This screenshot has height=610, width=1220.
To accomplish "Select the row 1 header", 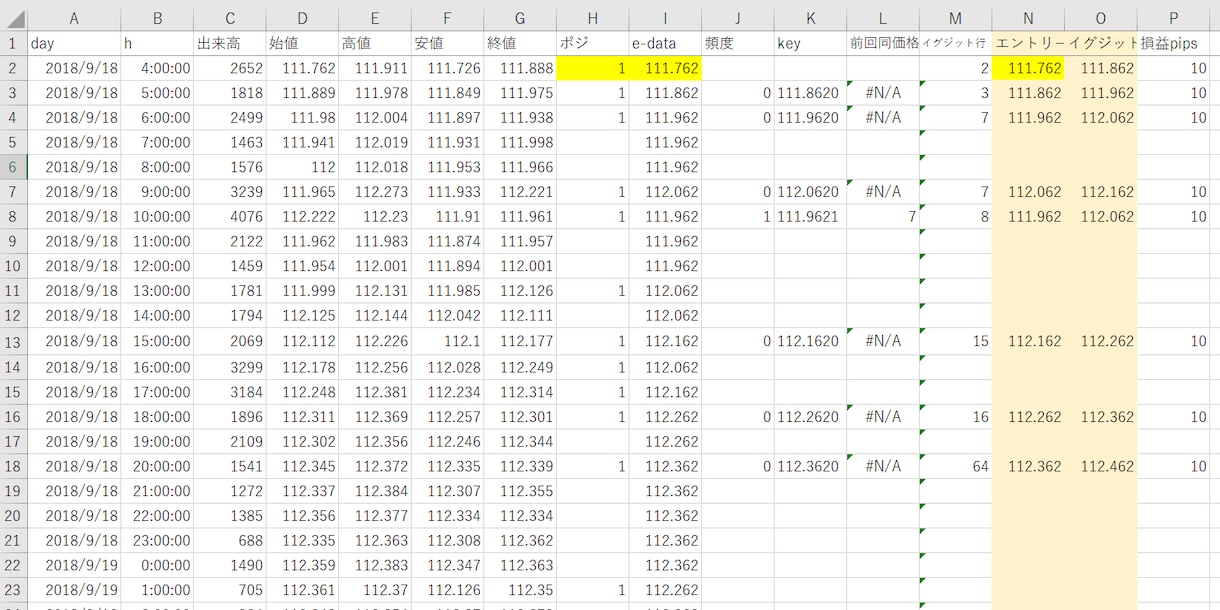I will point(13,43).
